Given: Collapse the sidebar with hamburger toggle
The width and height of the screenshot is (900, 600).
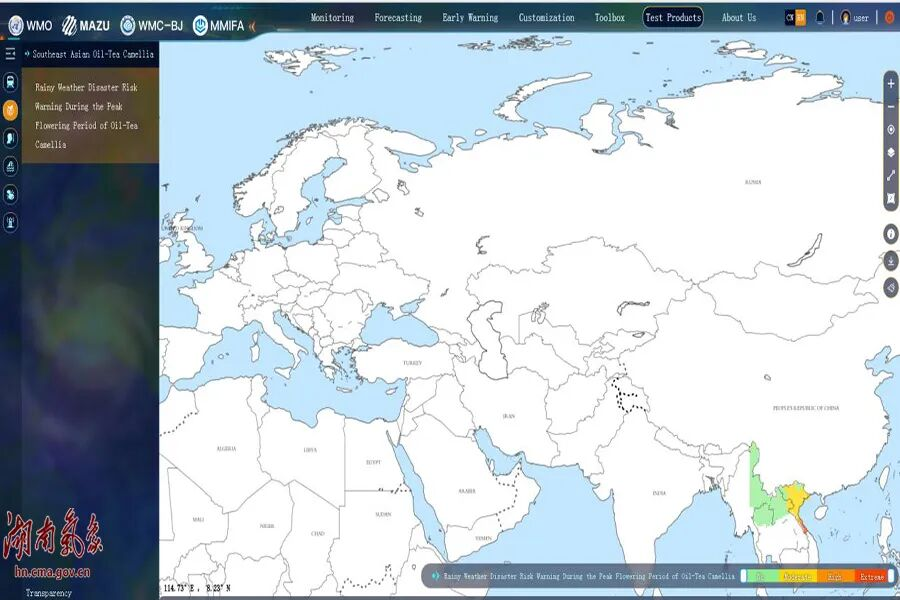Looking at the screenshot, I should pos(10,54).
